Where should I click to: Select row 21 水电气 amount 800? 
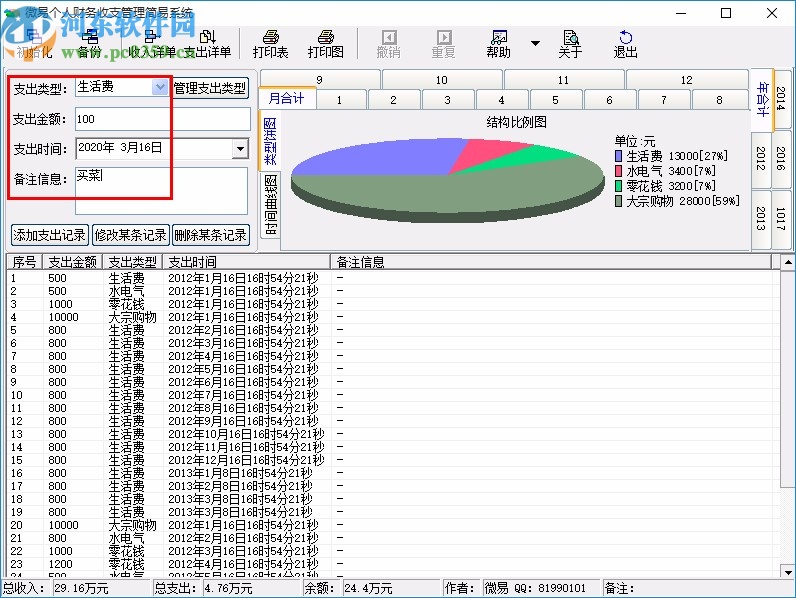57,538
